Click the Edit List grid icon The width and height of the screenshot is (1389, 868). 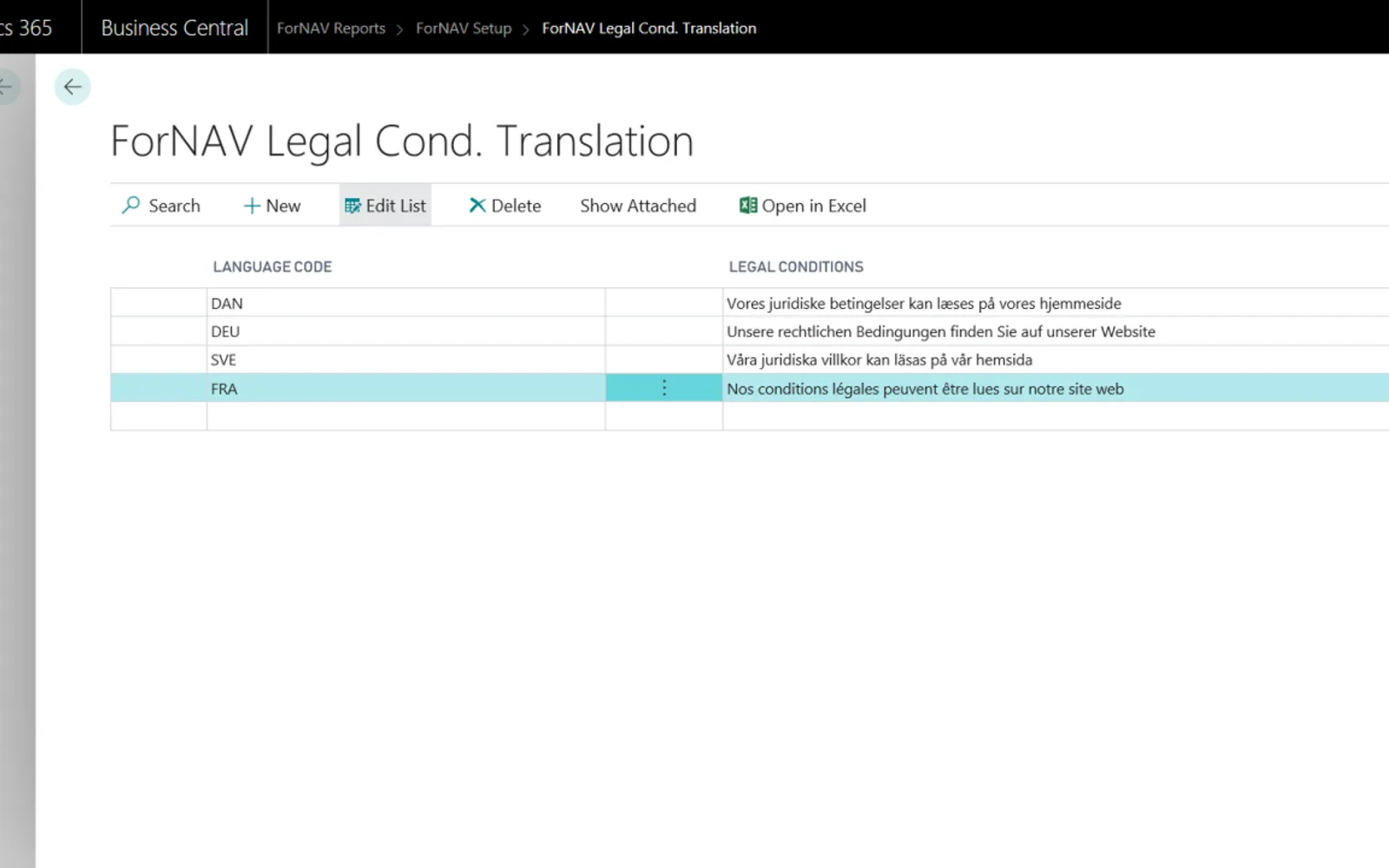click(352, 206)
